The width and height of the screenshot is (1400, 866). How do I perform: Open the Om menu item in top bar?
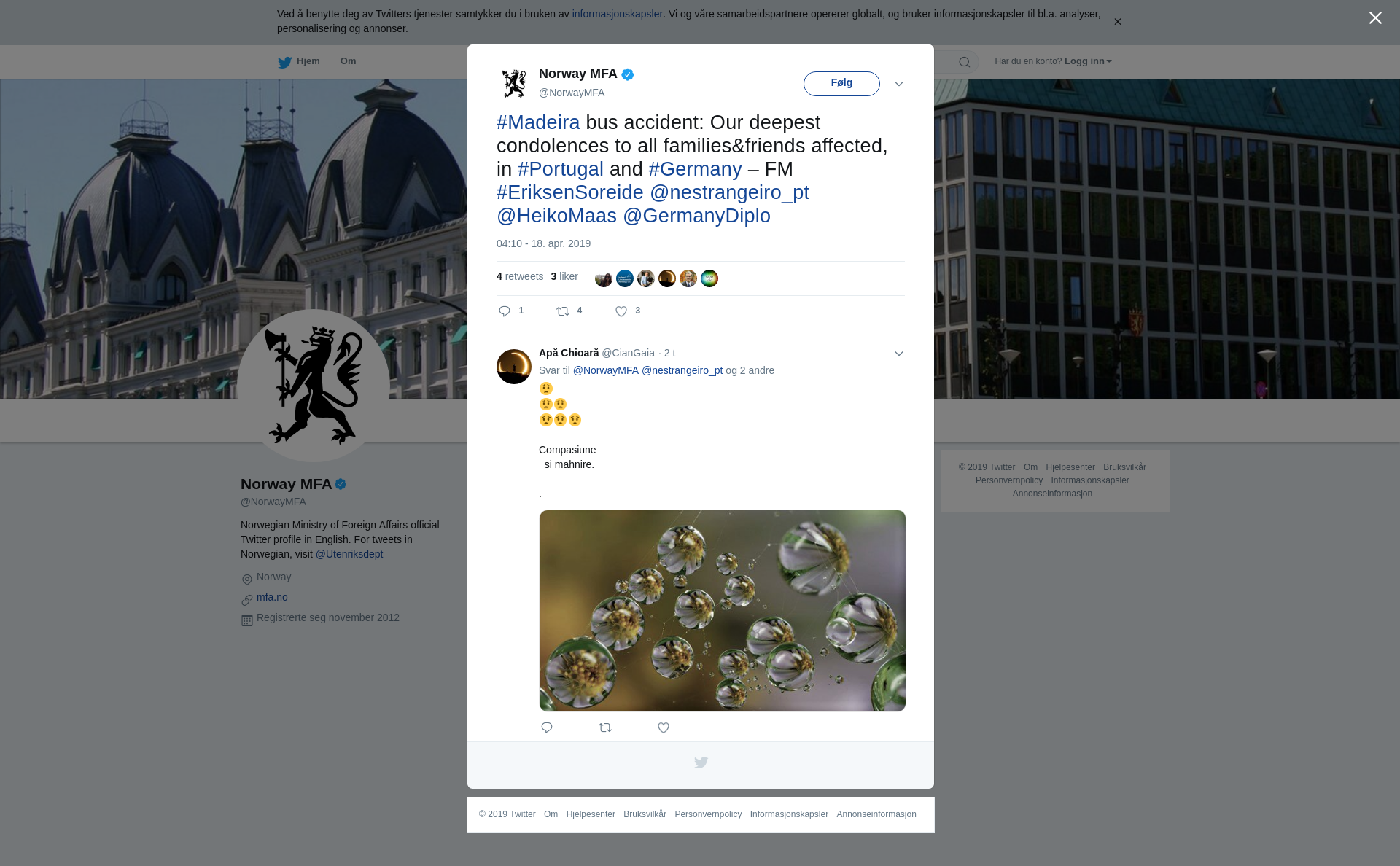tap(348, 61)
